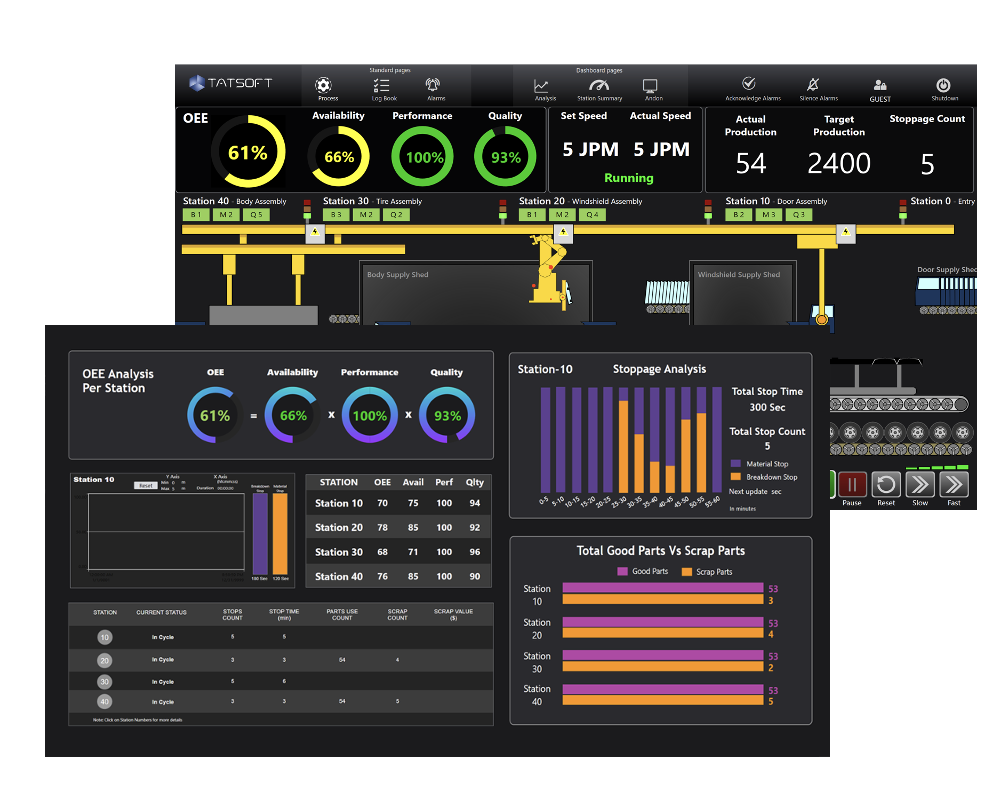Open the Analysis dashboard icon
1004x790 pixels.
(x=542, y=87)
